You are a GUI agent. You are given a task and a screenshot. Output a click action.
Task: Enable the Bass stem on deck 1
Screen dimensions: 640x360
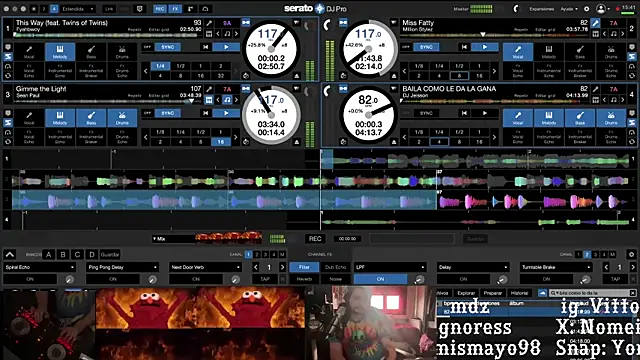(91, 52)
